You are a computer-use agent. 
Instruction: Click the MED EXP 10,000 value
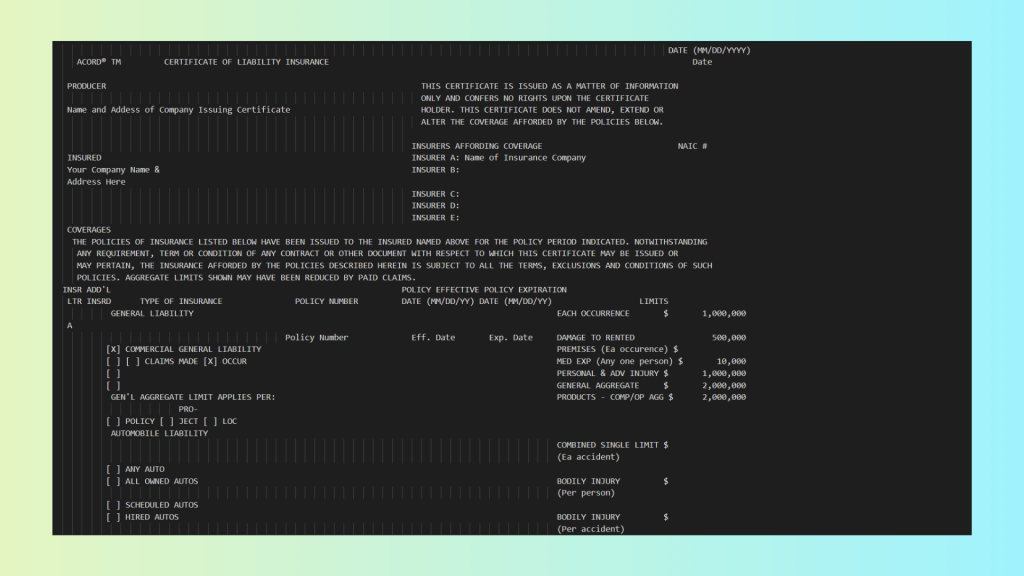pyautogui.click(x=730, y=362)
